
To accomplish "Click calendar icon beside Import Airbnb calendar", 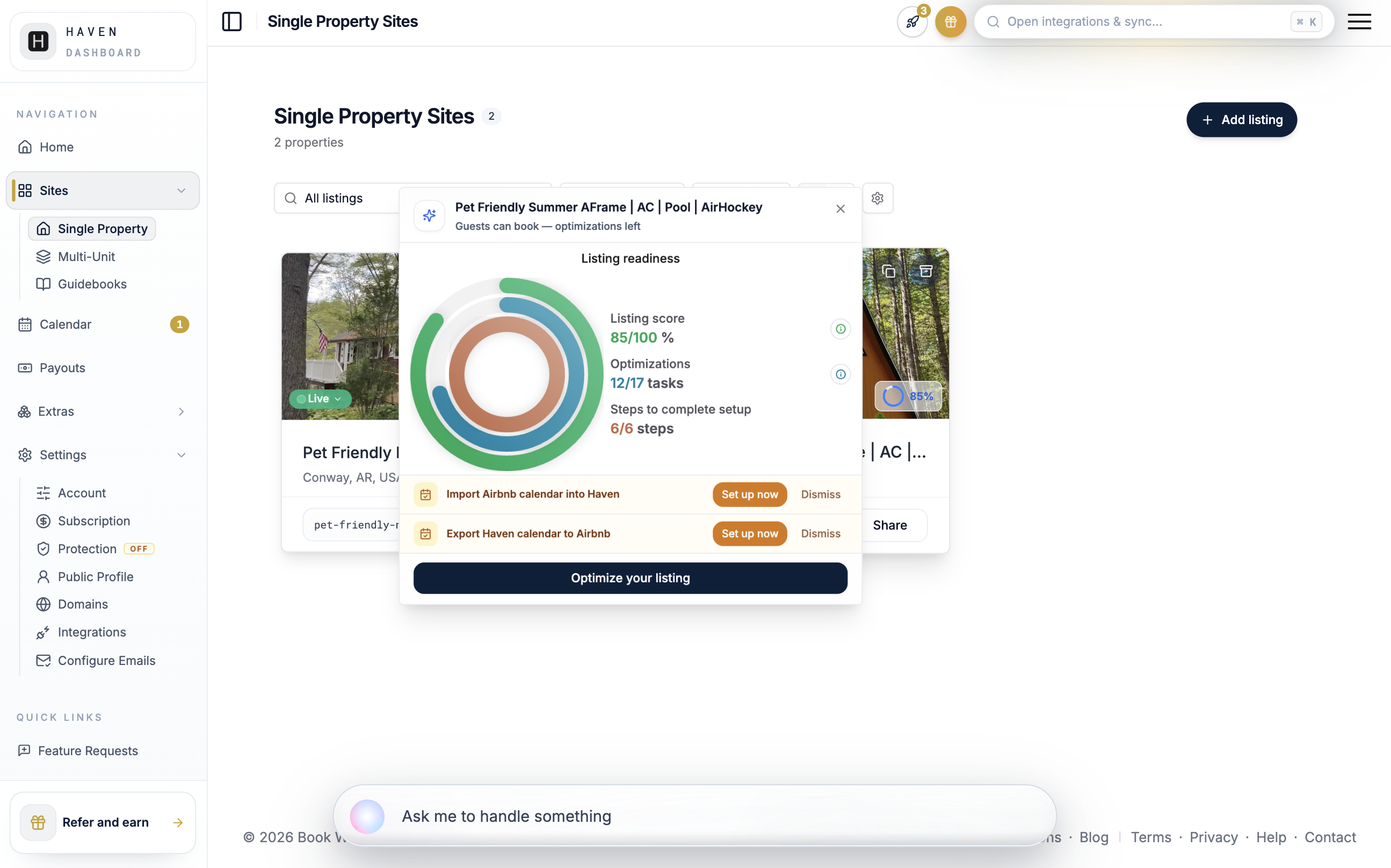I will (x=425, y=494).
